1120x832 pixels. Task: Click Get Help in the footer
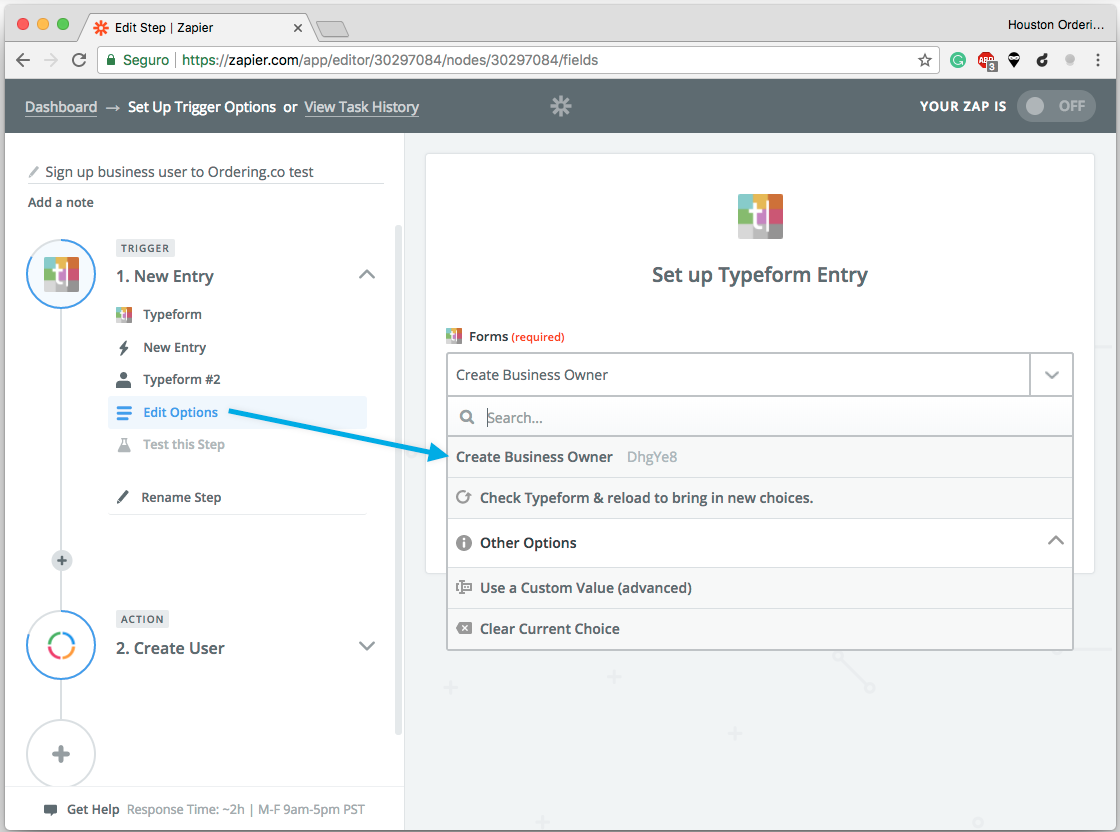[93, 809]
